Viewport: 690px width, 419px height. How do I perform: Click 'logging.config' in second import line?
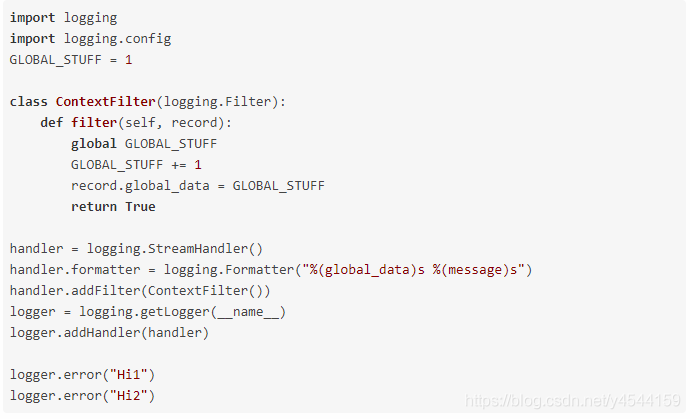117,39
